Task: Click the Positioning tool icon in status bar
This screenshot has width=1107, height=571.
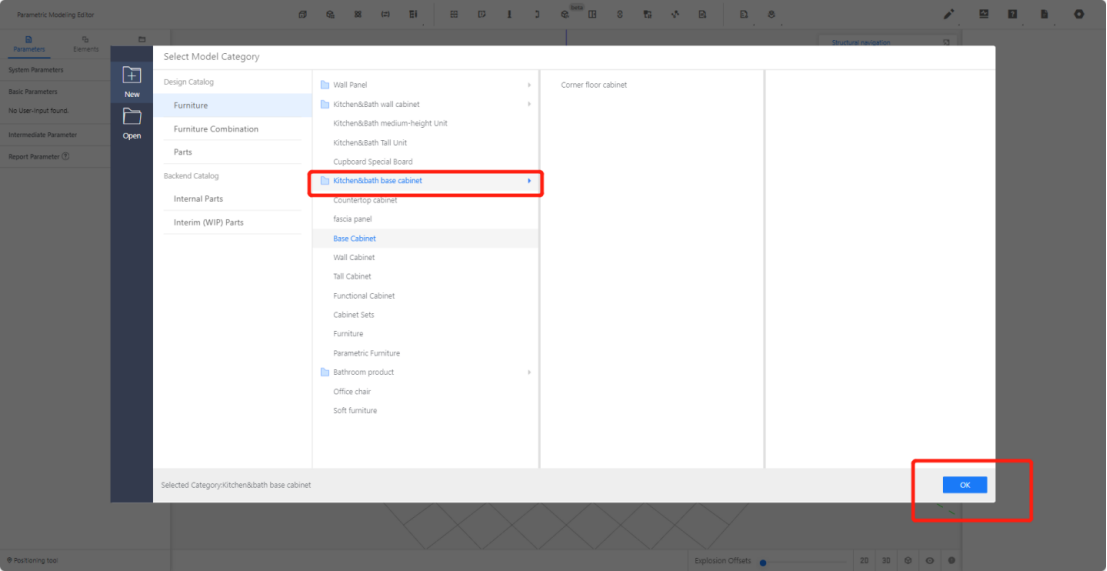Action: (9, 561)
